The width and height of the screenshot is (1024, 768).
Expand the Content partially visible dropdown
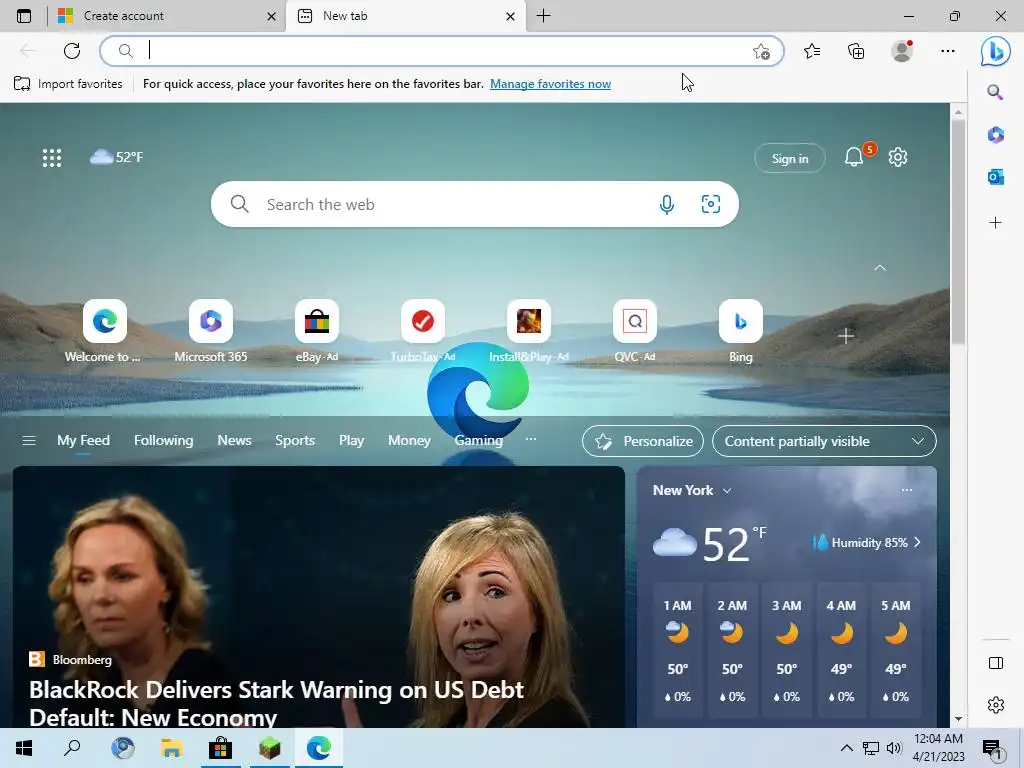pyautogui.click(x=824, y=441)
